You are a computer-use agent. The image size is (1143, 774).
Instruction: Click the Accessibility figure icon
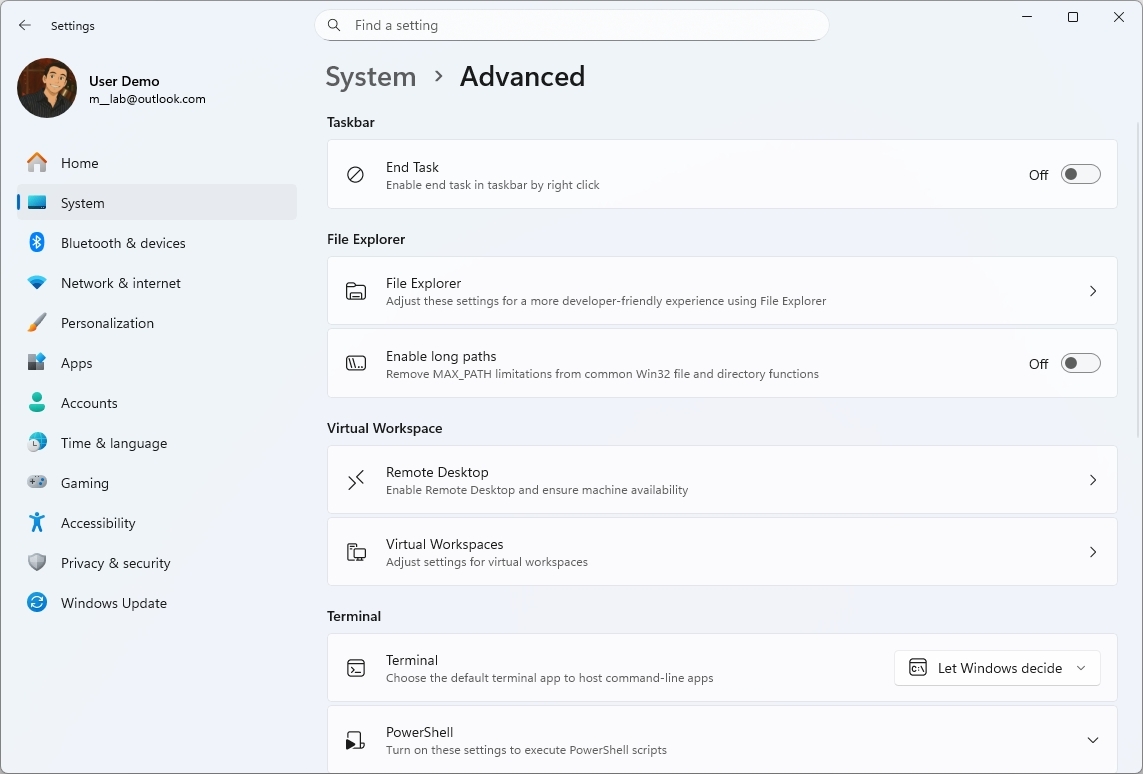37,523
